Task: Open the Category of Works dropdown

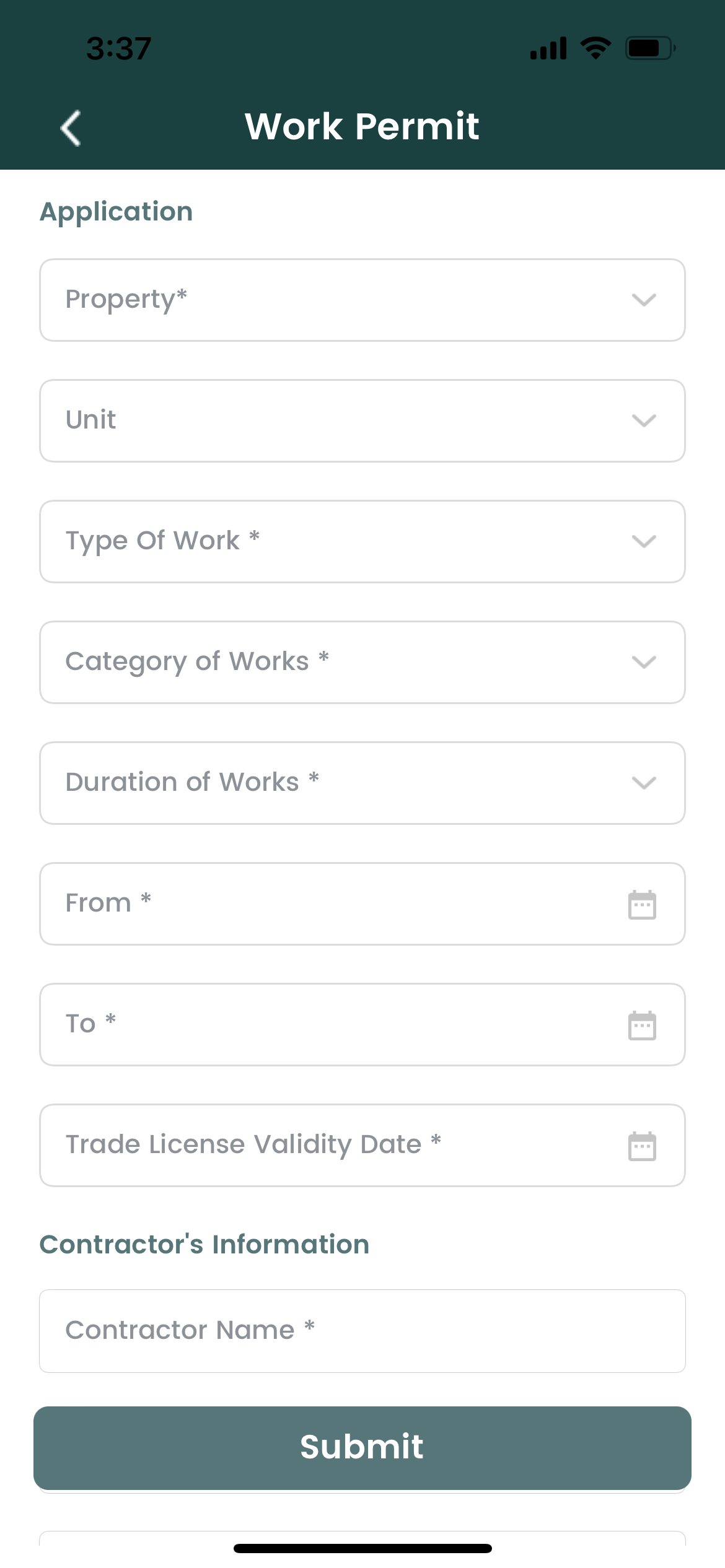Action: (643, 662)
